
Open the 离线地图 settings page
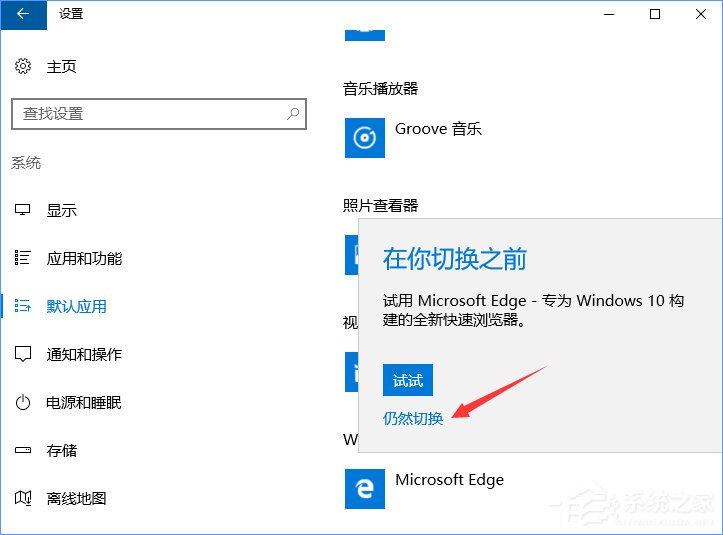77,499
